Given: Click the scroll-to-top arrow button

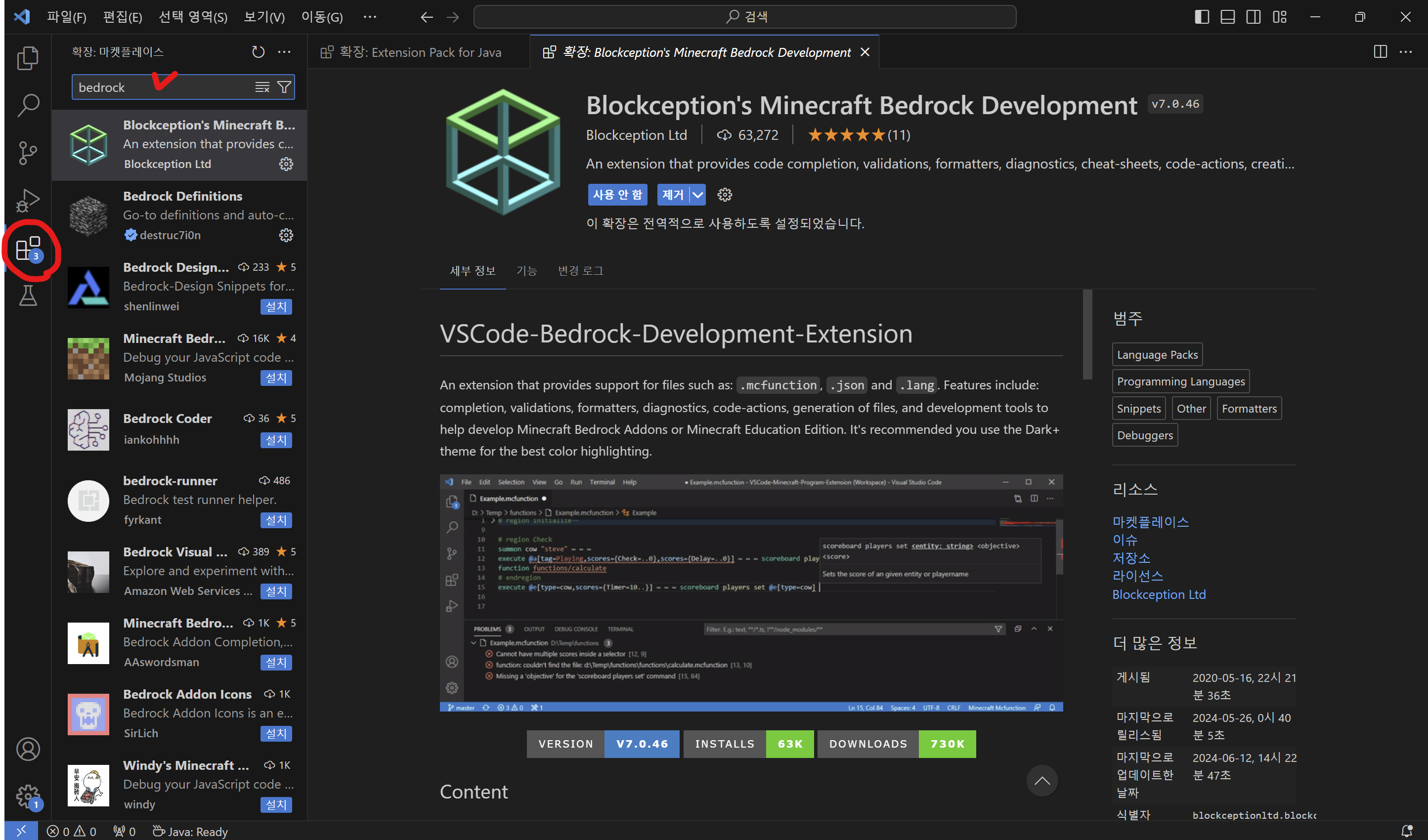Looking at the screenshot, I should click(1041, 781).
